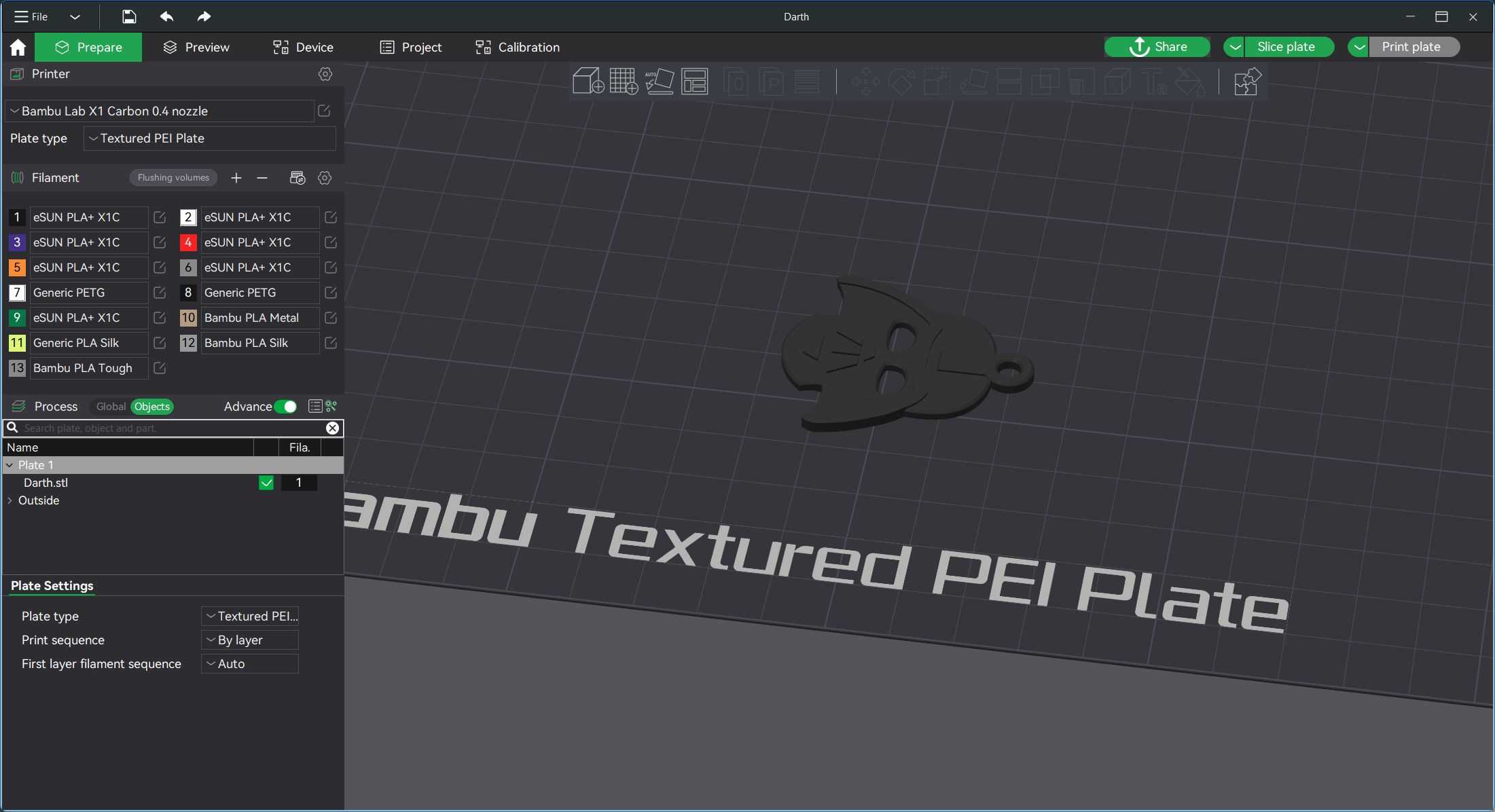The image size is (1495, 812).
Task: Open the top Plate type dropdown
Action: [210, 139]
